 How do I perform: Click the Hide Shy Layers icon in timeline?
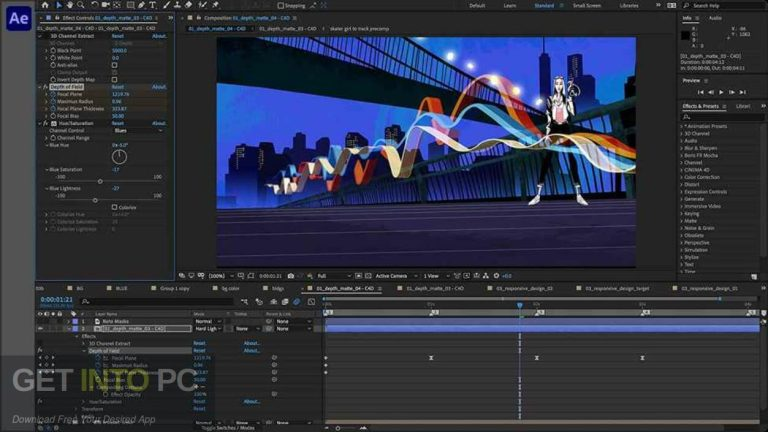coord(273,302)
